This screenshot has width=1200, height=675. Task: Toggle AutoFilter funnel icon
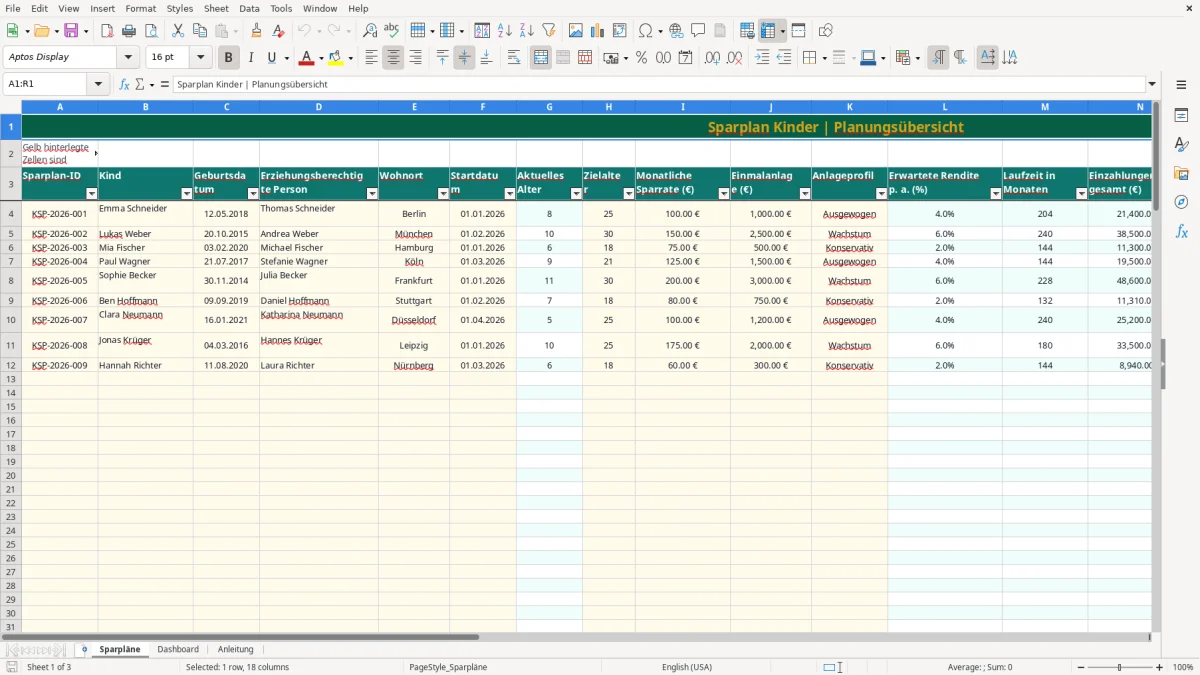549,31
